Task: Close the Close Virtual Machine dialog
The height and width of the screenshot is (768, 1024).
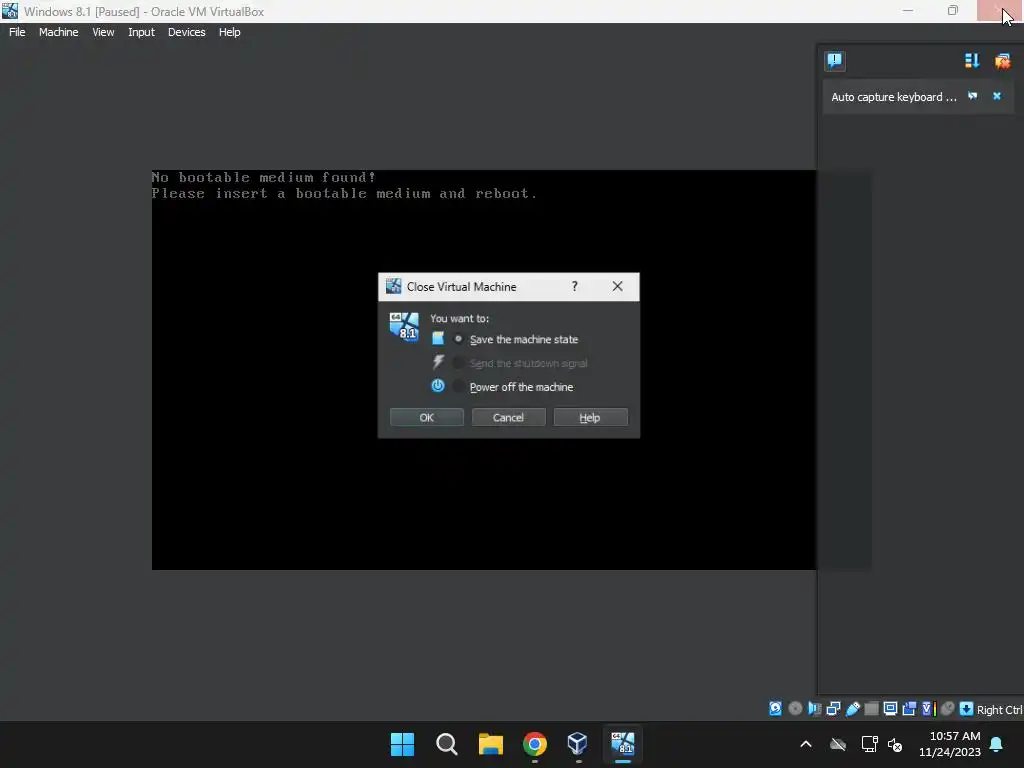Action: coord(617,286)
